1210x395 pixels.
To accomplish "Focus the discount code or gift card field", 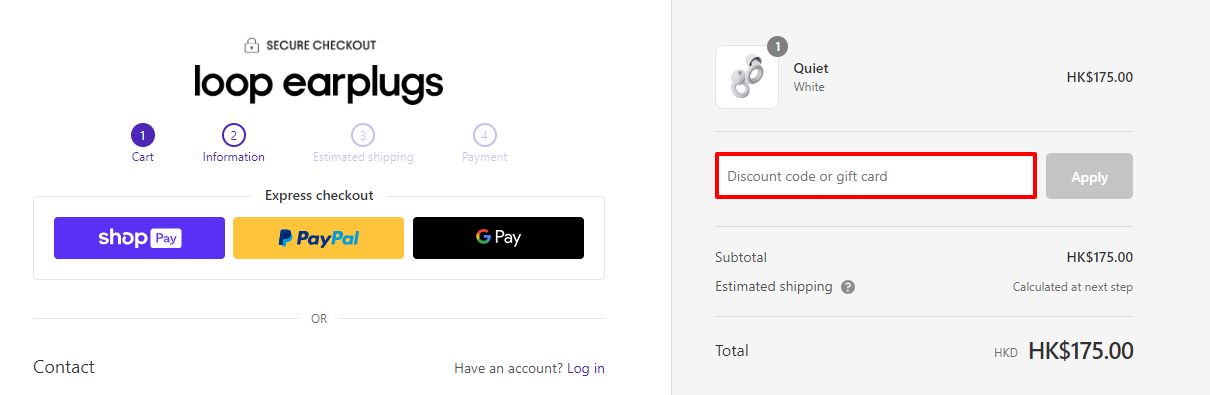I will click(876, 176).
